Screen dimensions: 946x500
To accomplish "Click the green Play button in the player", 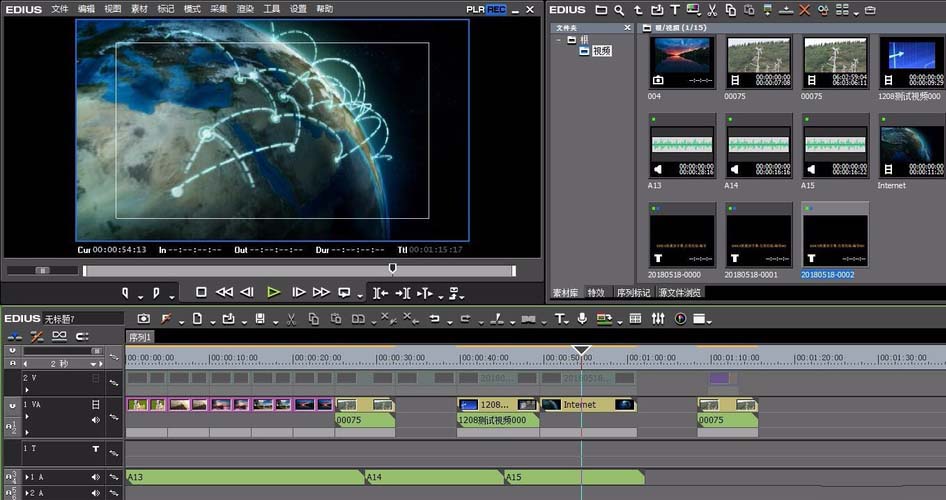I will coord(273,292).
